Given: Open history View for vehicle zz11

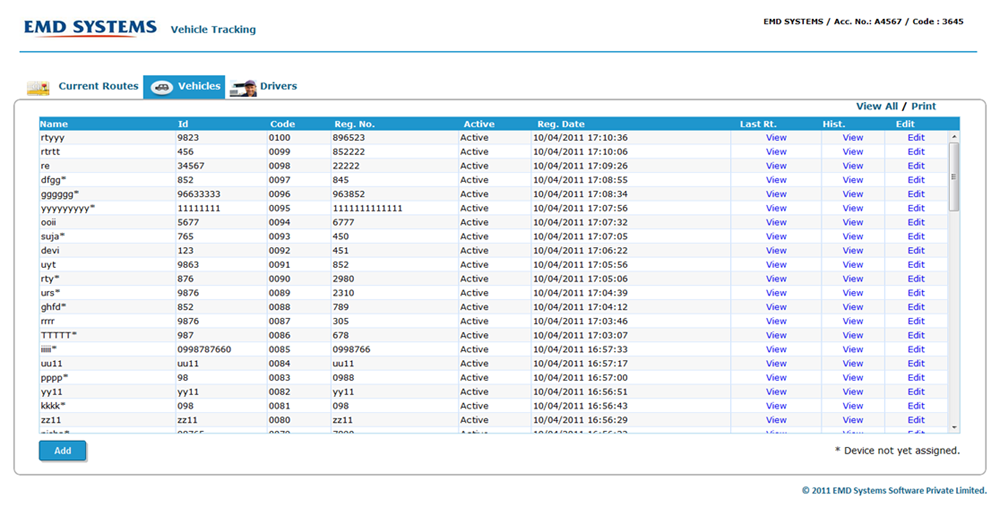Looking at the screenshot, I should pyautogui.click(x=852, y=420).
